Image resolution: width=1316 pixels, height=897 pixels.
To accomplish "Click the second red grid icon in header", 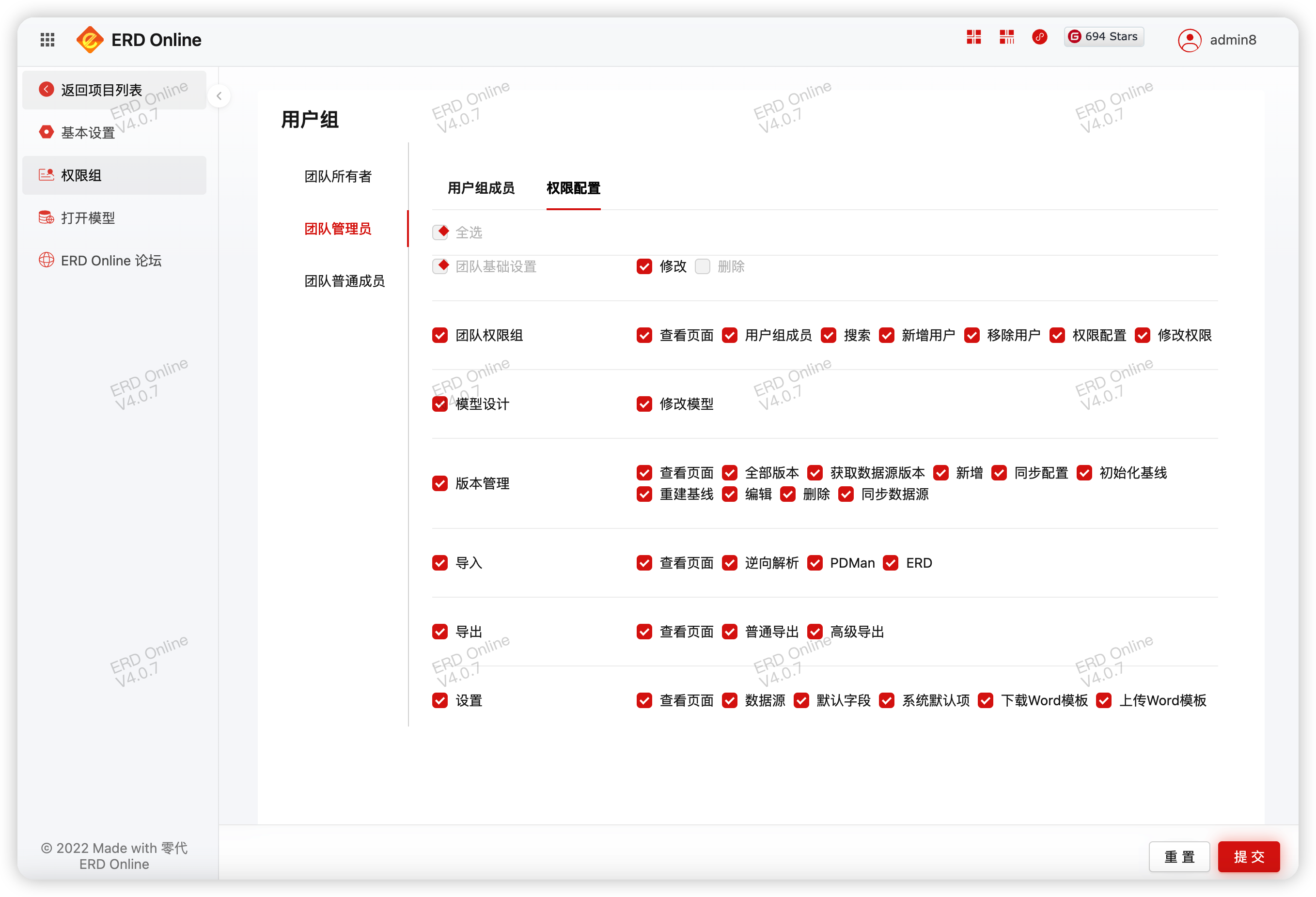I will (1006, 37).
